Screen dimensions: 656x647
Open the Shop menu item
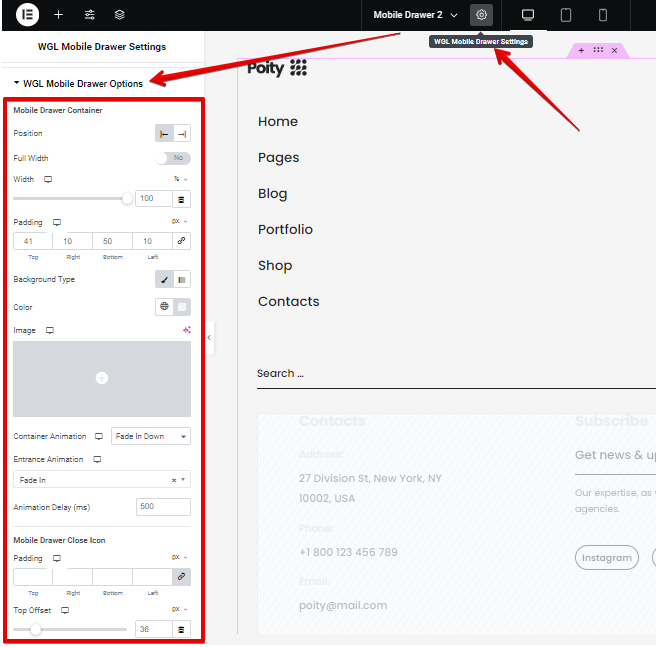click(275, 265)
